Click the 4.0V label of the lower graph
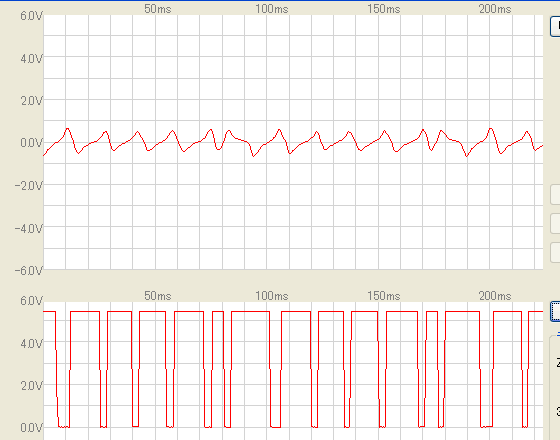This screenshot has height=440, width=560. pos(31,344)
